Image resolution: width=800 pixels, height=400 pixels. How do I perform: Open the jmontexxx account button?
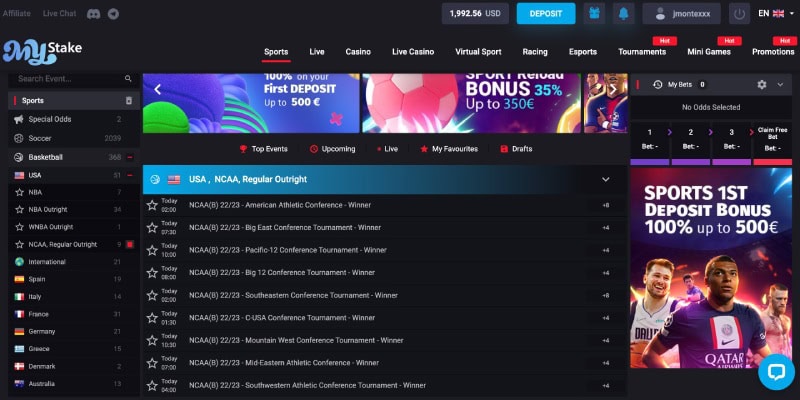[682, 14]
